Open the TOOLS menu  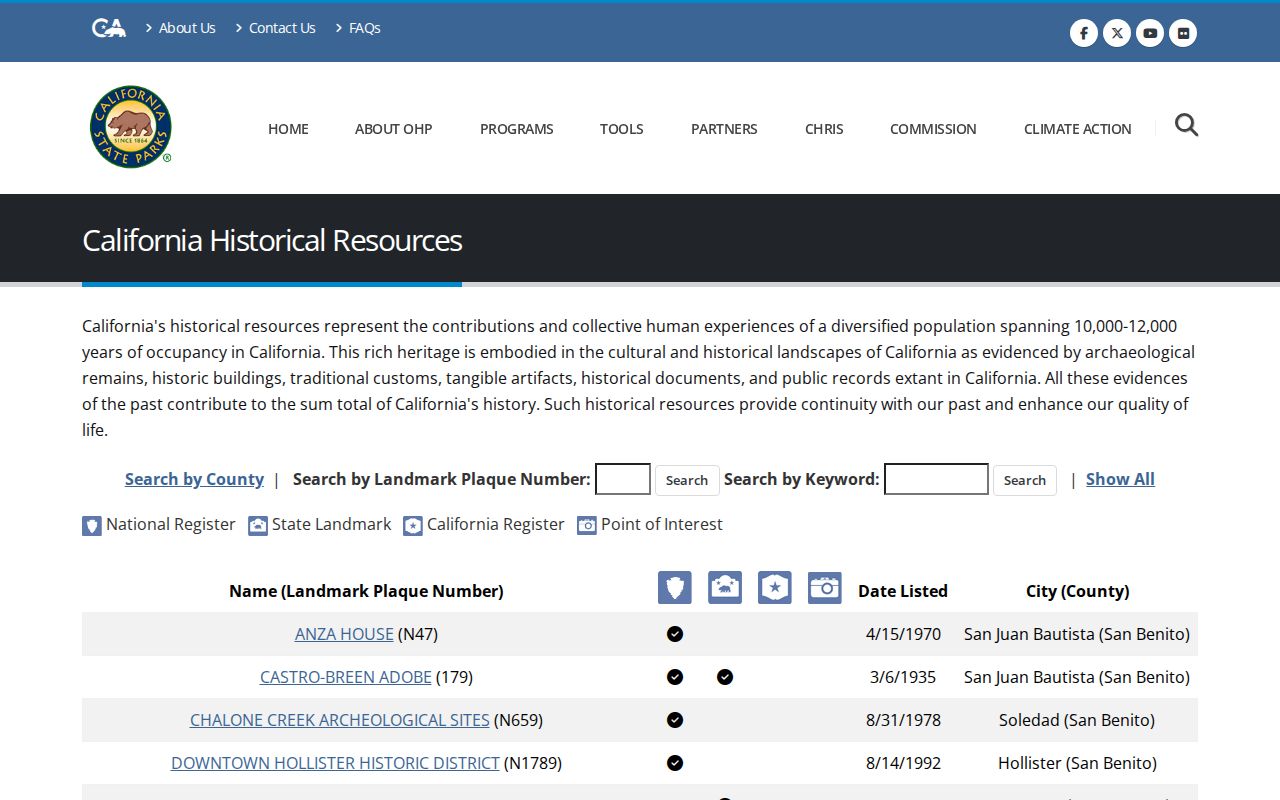[x=622, y=129]
